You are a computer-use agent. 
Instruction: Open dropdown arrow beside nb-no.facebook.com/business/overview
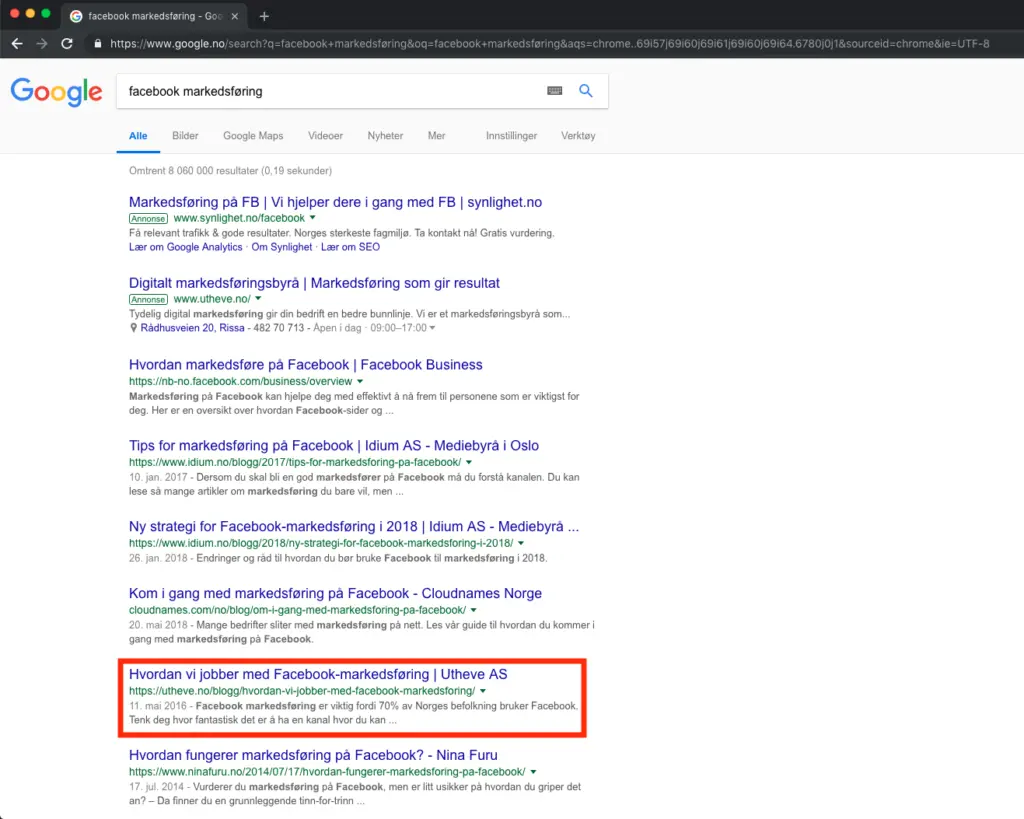pyautogui.click(x=360, y=381)
